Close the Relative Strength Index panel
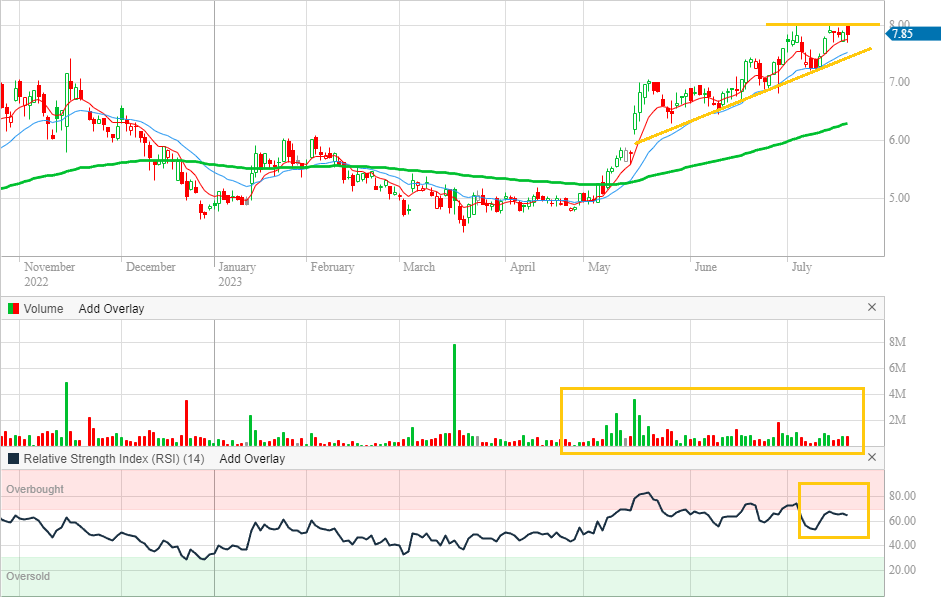This screenshot has height=597, width=945. [x=871, y=458]
